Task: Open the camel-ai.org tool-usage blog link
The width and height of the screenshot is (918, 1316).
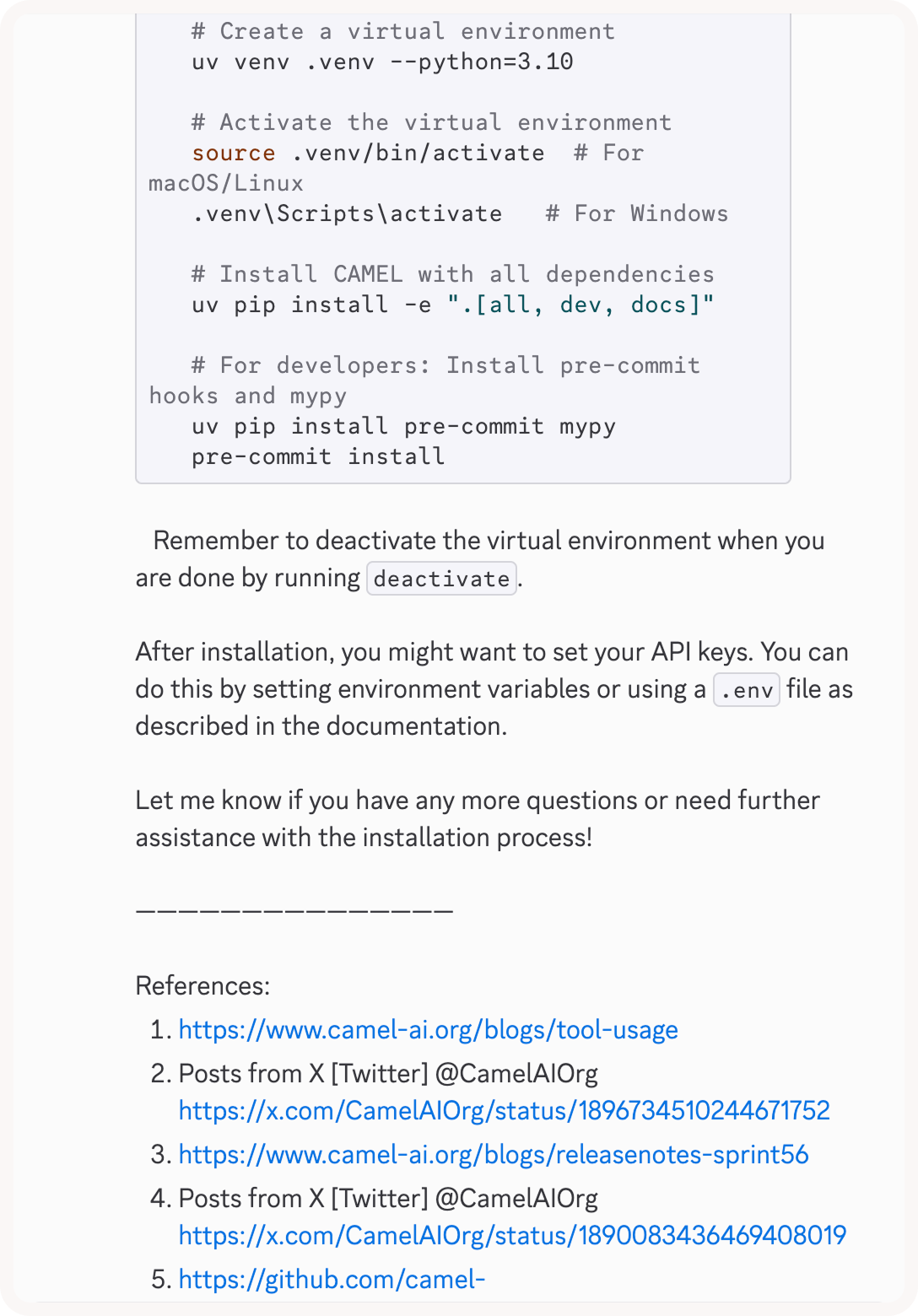Action: (428, 1030)
